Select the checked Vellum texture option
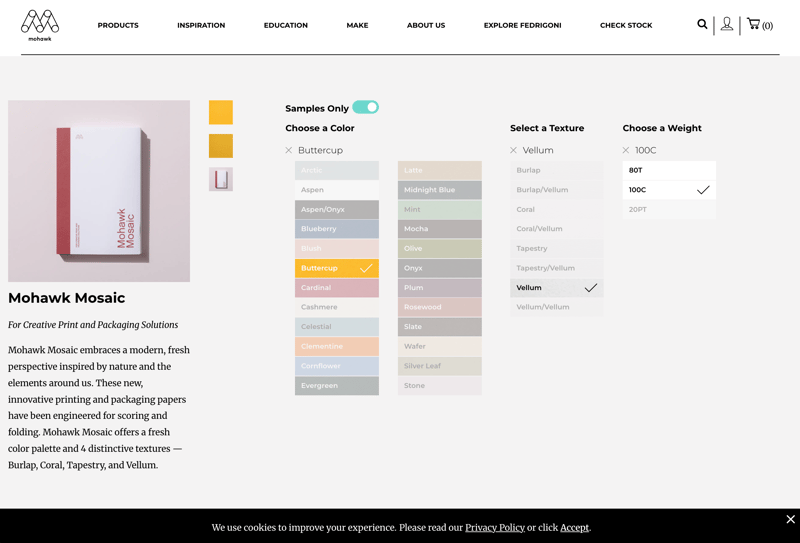Image resolution: width=800 pixels, height=543 pixels. pyautogui.click(x=557, y=288)
